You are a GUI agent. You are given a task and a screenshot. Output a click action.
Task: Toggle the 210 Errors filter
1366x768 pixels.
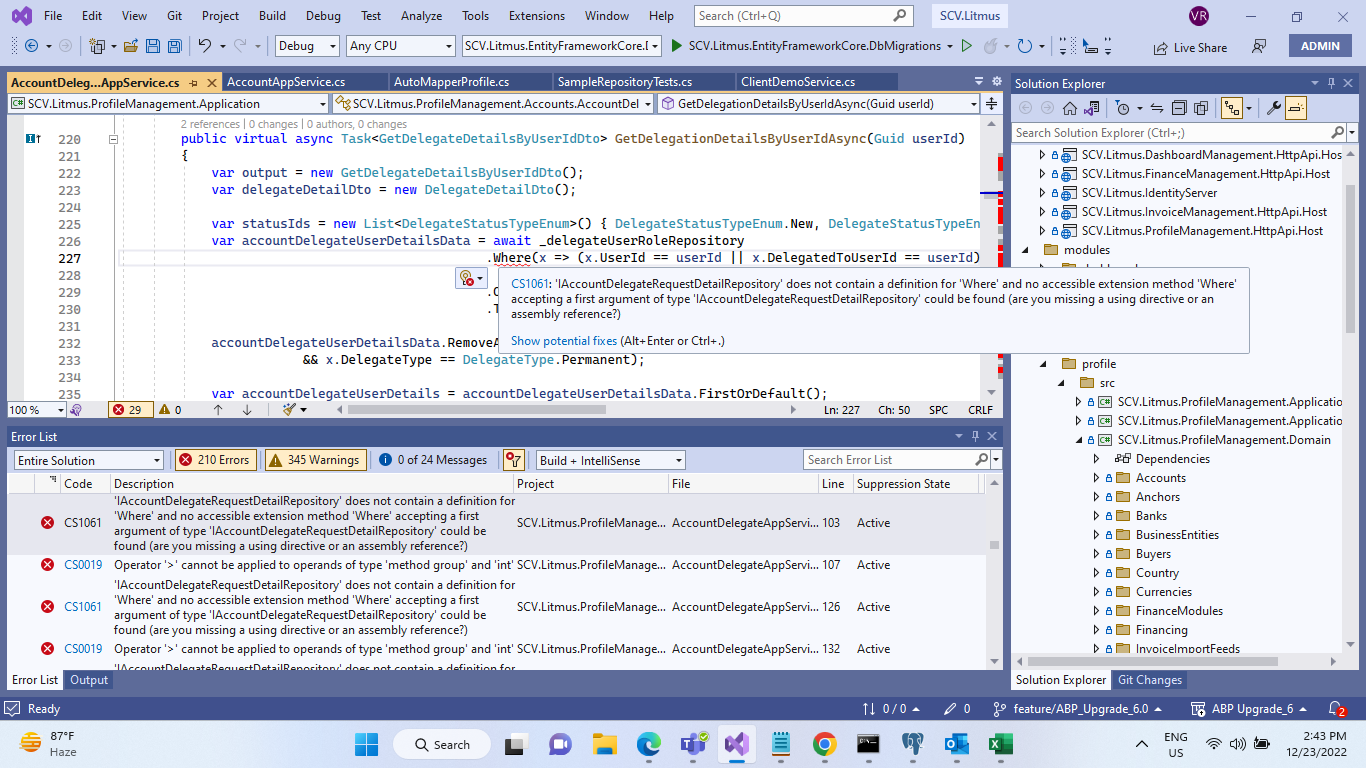coord(215,460)
